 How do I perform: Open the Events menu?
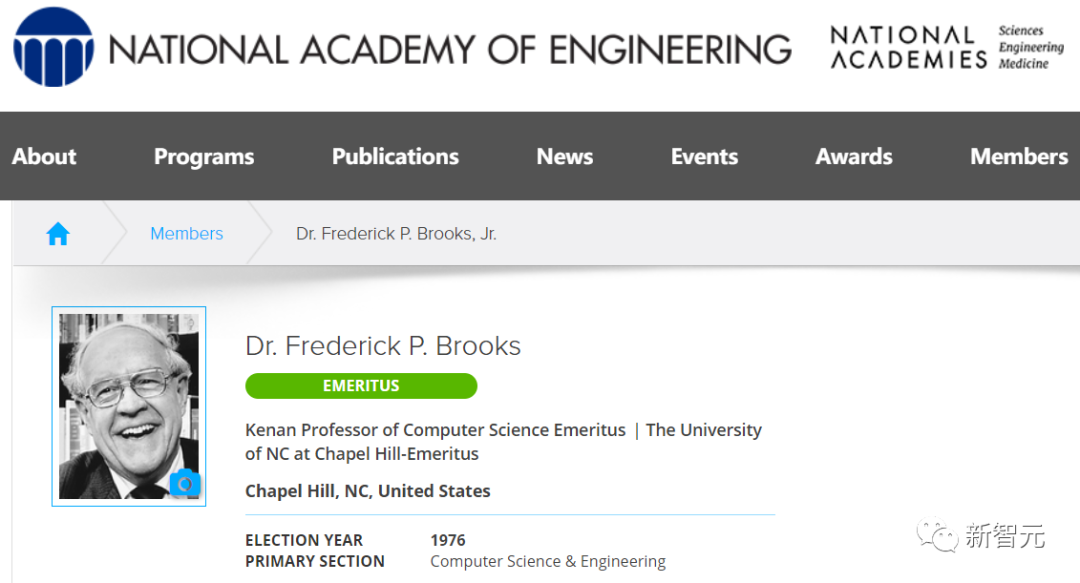[x=704, y=156]
